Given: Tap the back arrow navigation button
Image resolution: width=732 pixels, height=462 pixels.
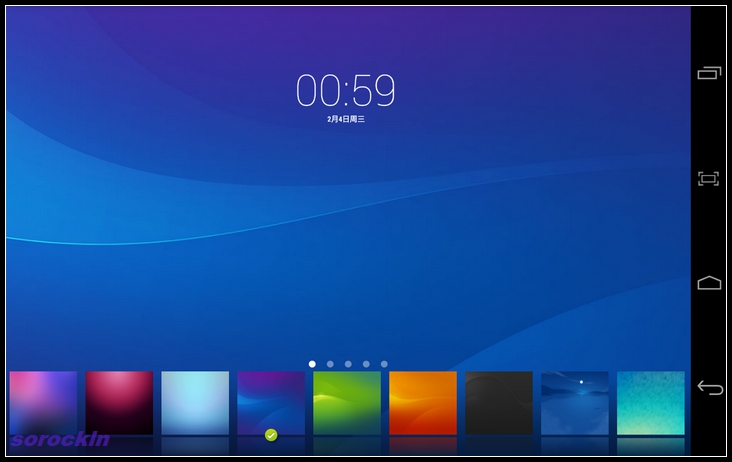Looking at the screenshot, I should [x=710, y=387].
